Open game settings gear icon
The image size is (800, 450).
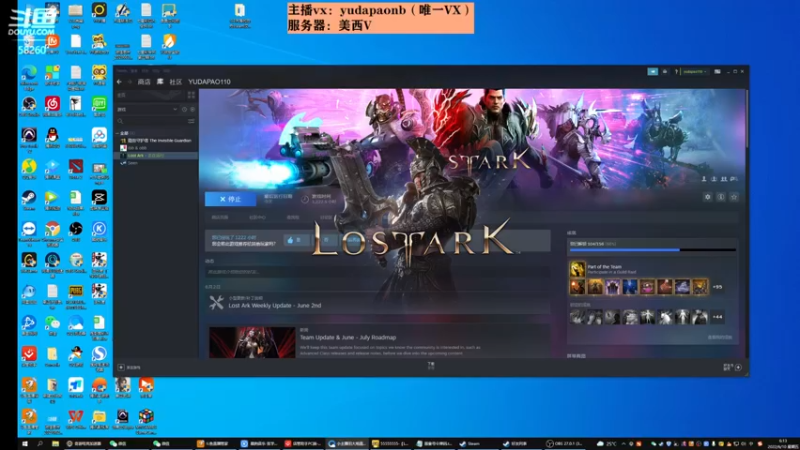click(x=708, y=197)
